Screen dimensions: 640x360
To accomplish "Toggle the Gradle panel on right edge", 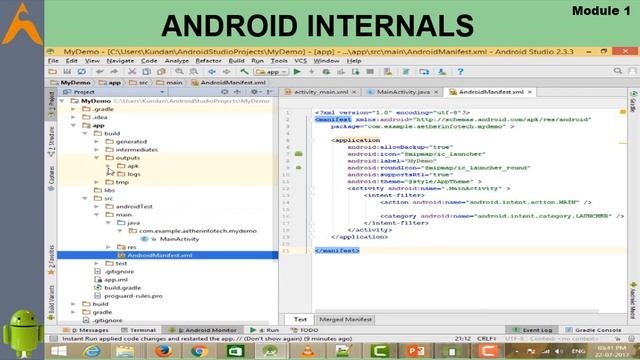I will (x=633, y=102).
